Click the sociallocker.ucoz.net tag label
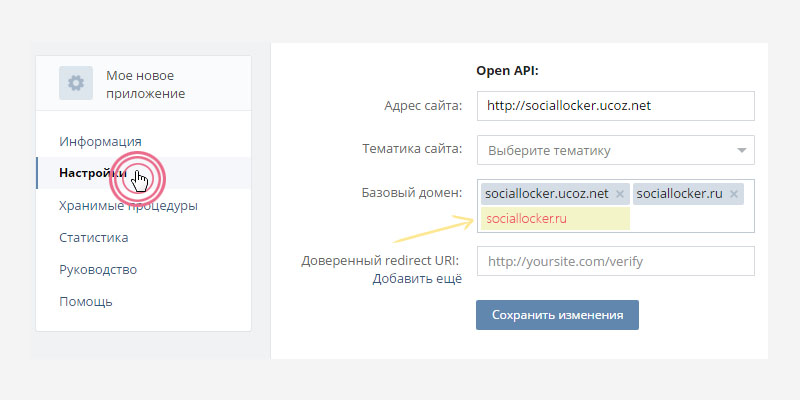 pos(546,194)
